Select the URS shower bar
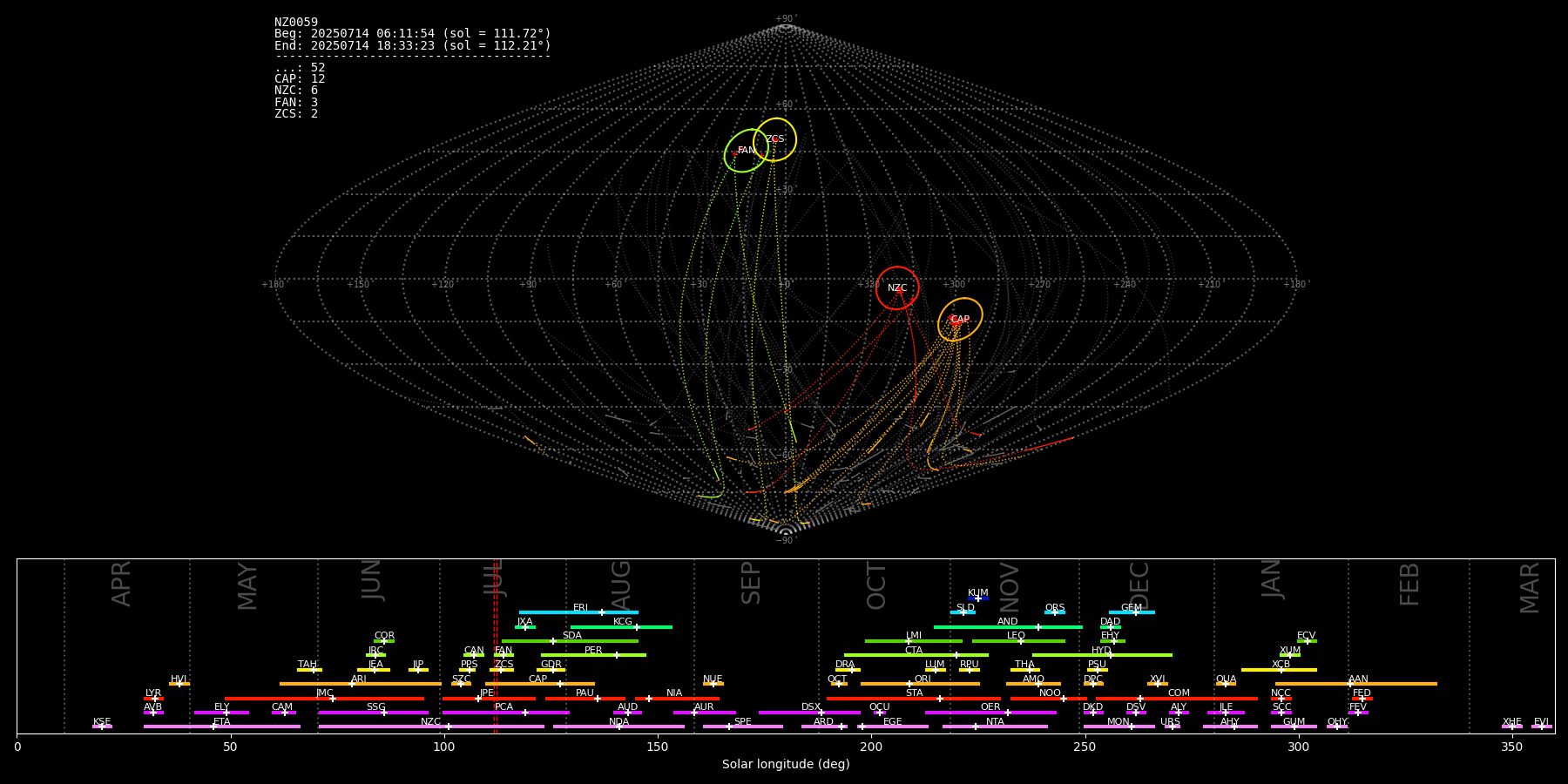 click(x=1172, y=727)
